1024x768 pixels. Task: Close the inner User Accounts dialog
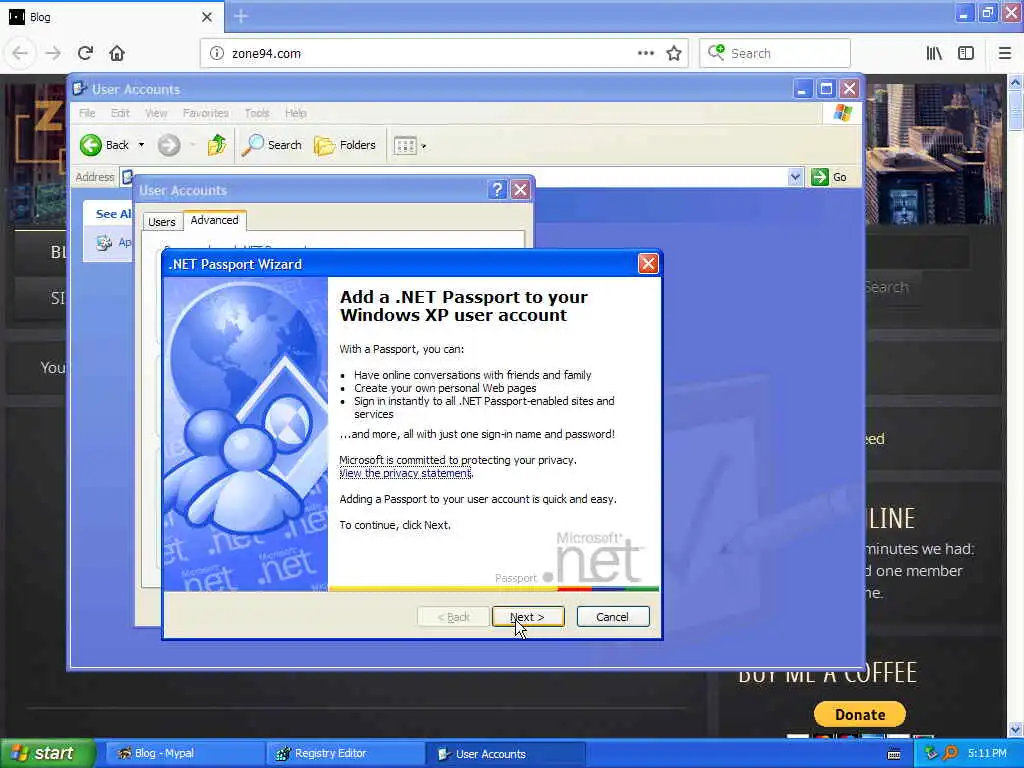(520, 190)
